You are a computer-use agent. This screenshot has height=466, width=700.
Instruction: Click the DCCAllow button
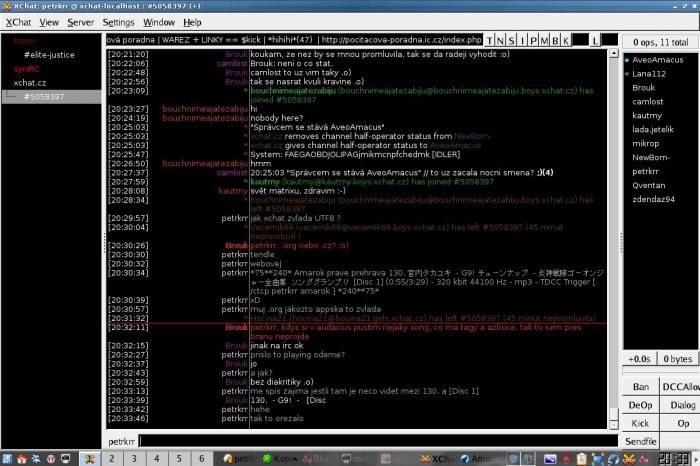pyautogui.click(x=680, y=387)
